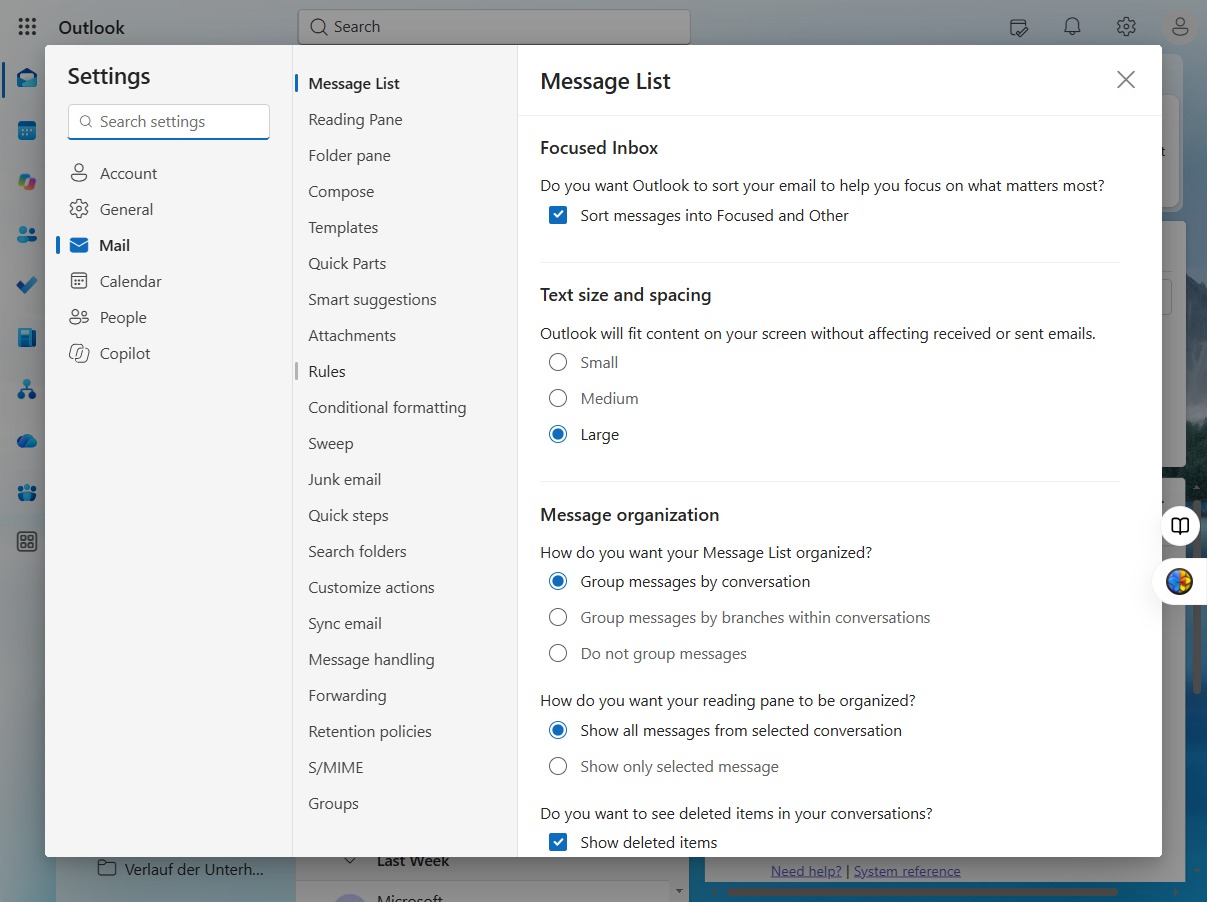Viewport: 1207px width, 902px height.
Task: Open the Mail app in the left rail
Action: (x=27, y=79)
